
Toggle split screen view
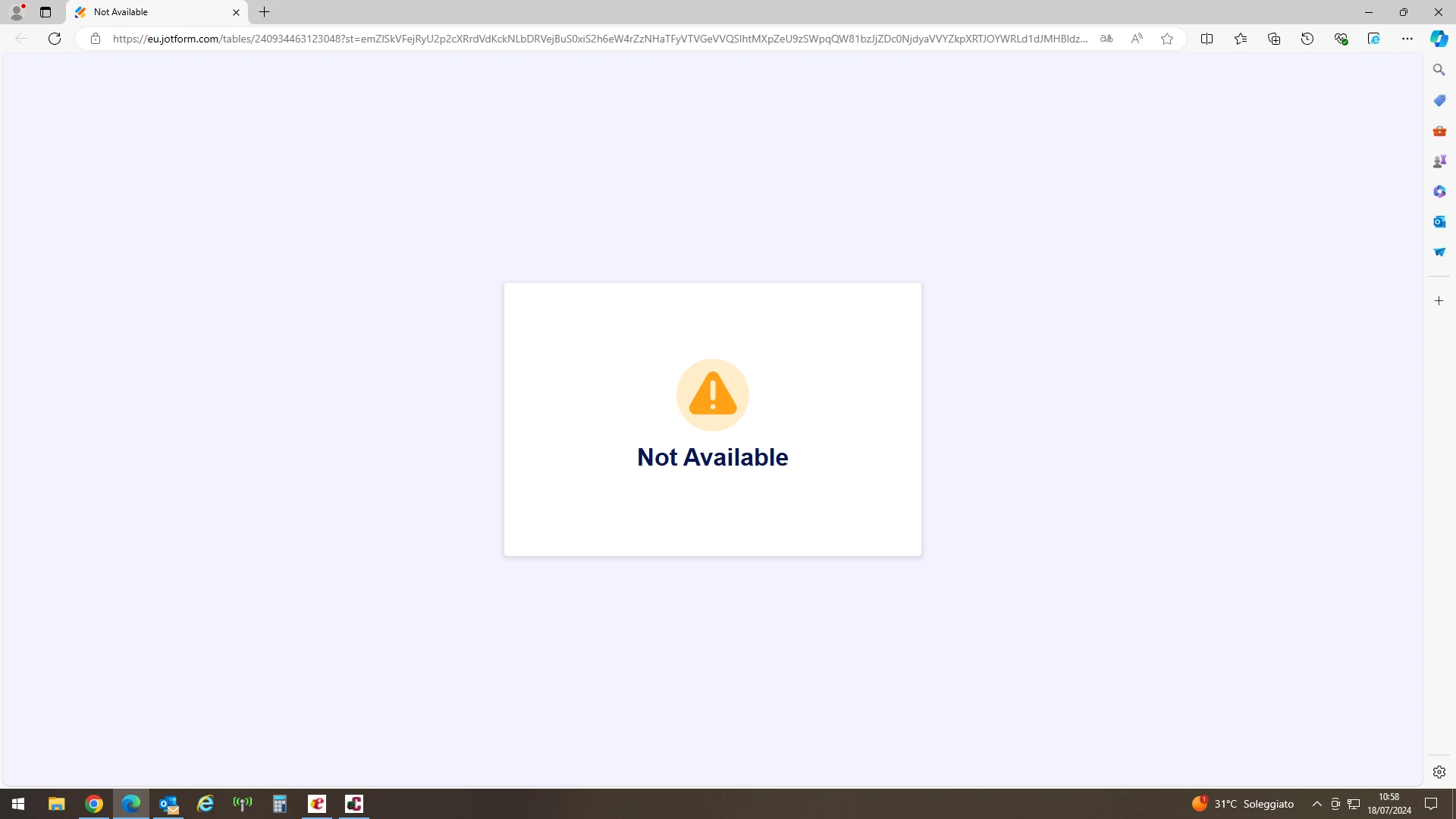pos(1207,39)
